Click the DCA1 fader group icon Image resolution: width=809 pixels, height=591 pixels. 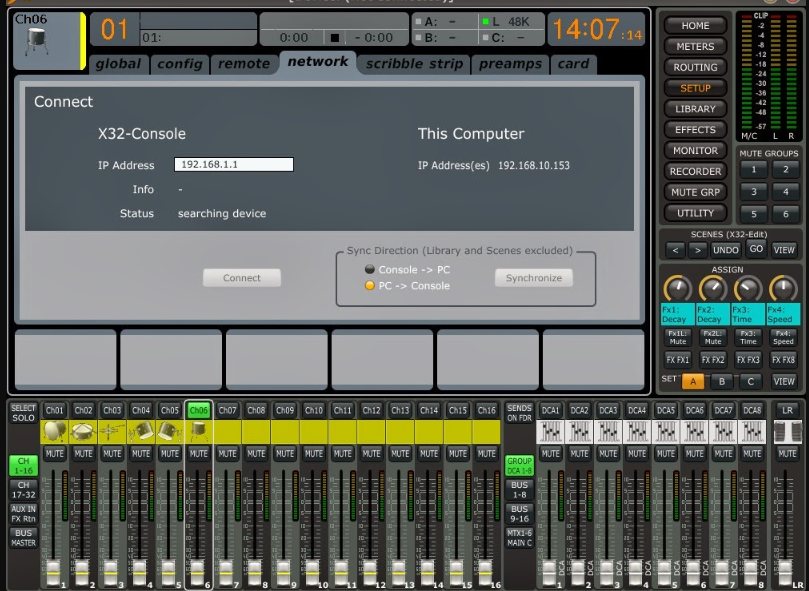click(x=550, y=431)
